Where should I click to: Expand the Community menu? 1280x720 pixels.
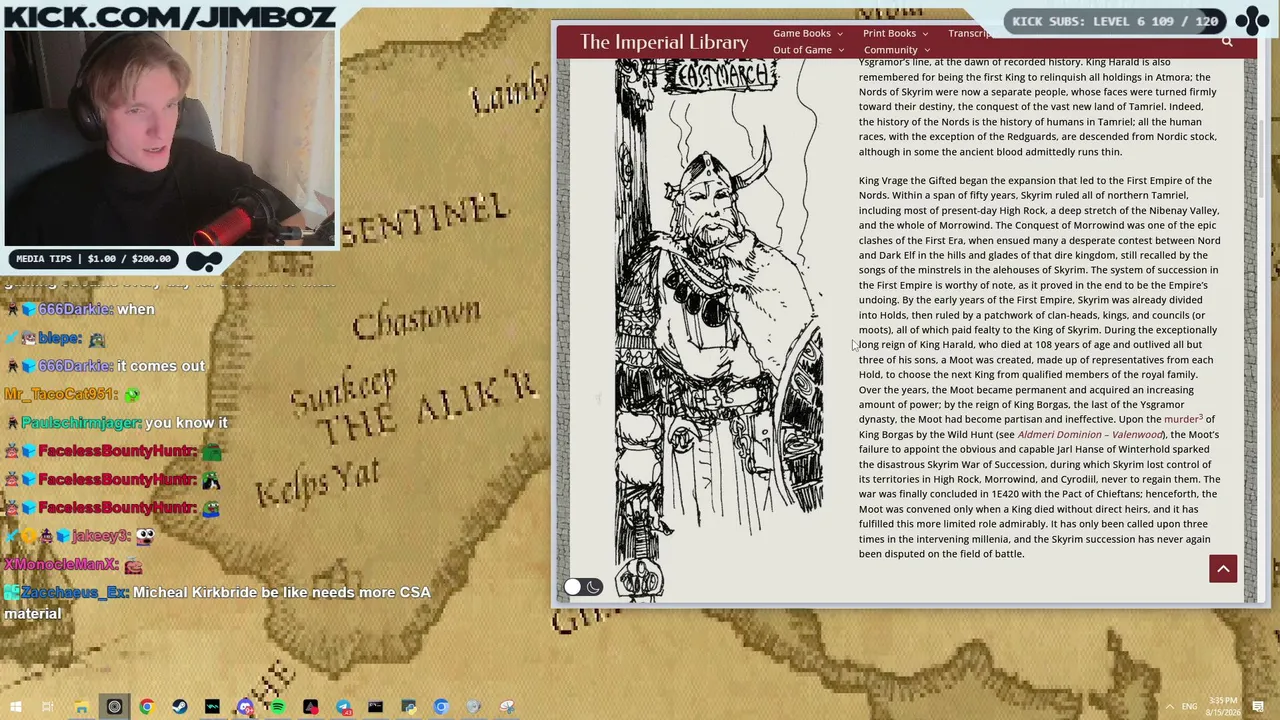click(897, 50)
